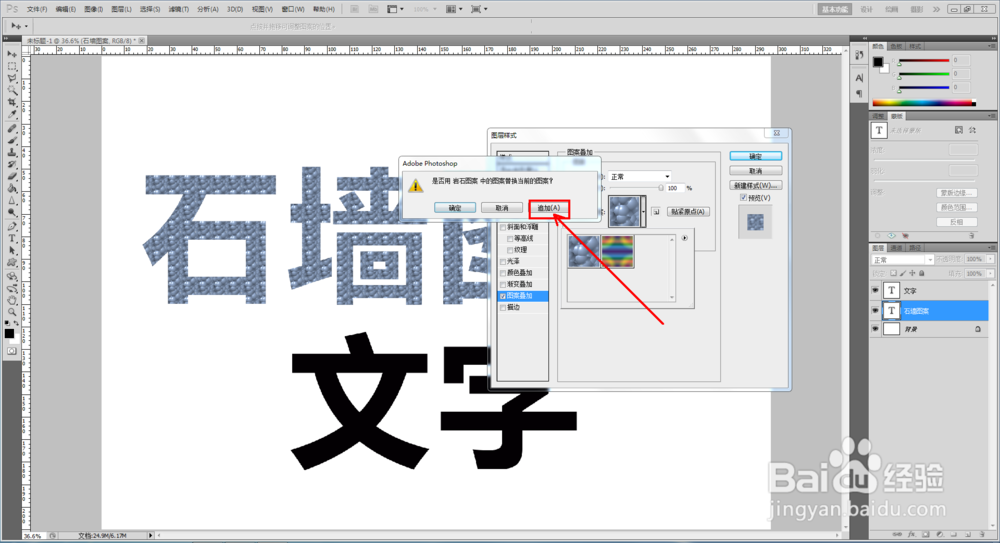Click the foreground color swatch in Color panel
This screenshot has height=543, width=1000.
click(x=878, y=62)
